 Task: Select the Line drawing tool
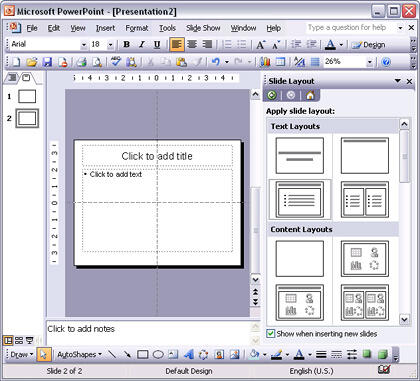tap(113, 354)
